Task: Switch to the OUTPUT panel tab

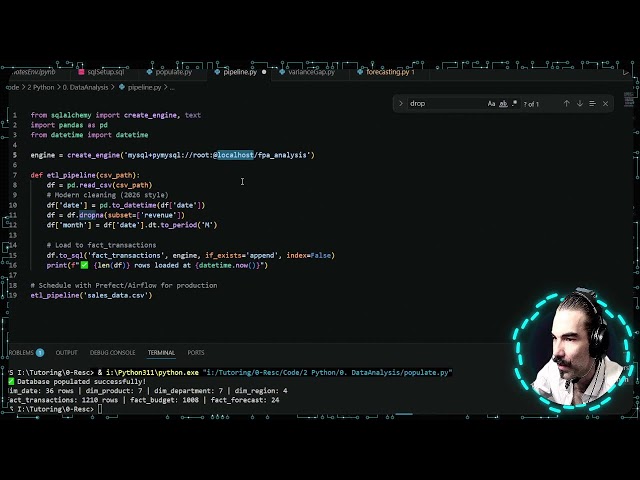Action: (x=67, y=353)
